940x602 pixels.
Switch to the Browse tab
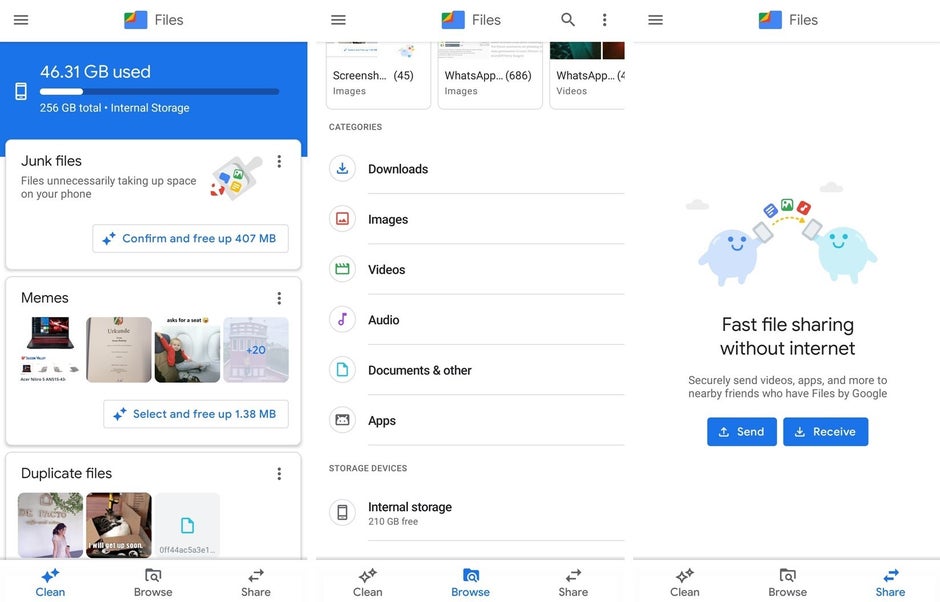click(470, 580)
